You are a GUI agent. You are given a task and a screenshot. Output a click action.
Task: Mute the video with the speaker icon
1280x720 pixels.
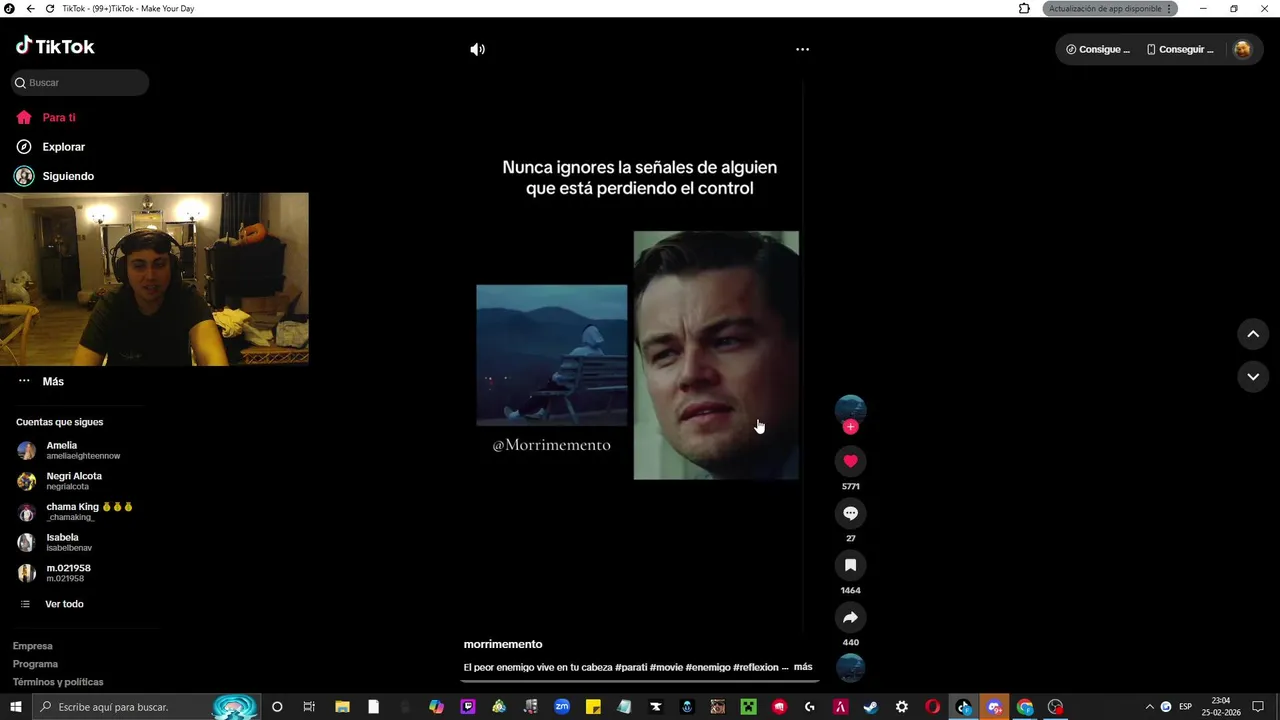pyautogui.click(x=478, y=49)
